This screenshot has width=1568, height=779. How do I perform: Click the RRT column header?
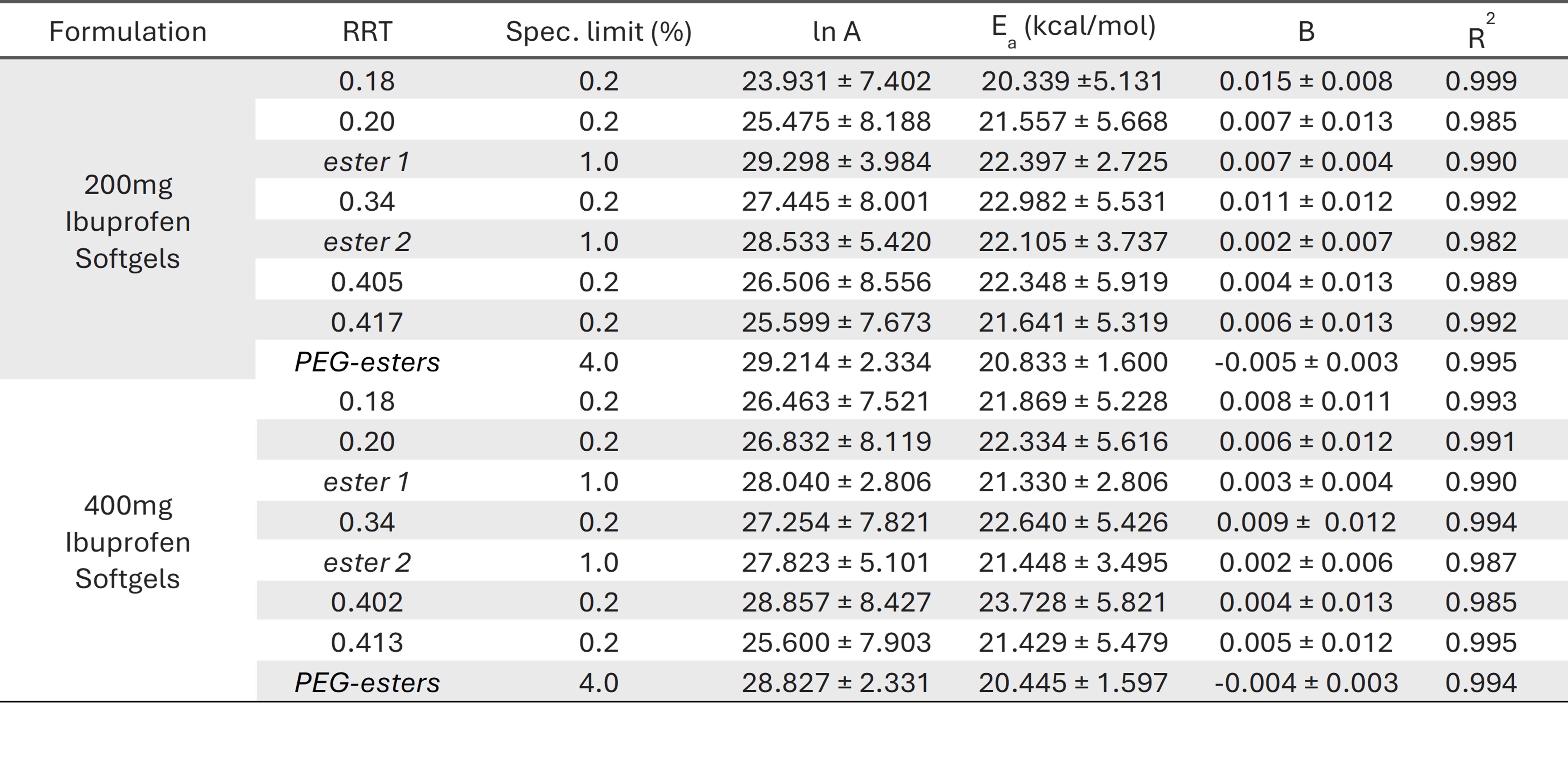click(x=367, y=32)
